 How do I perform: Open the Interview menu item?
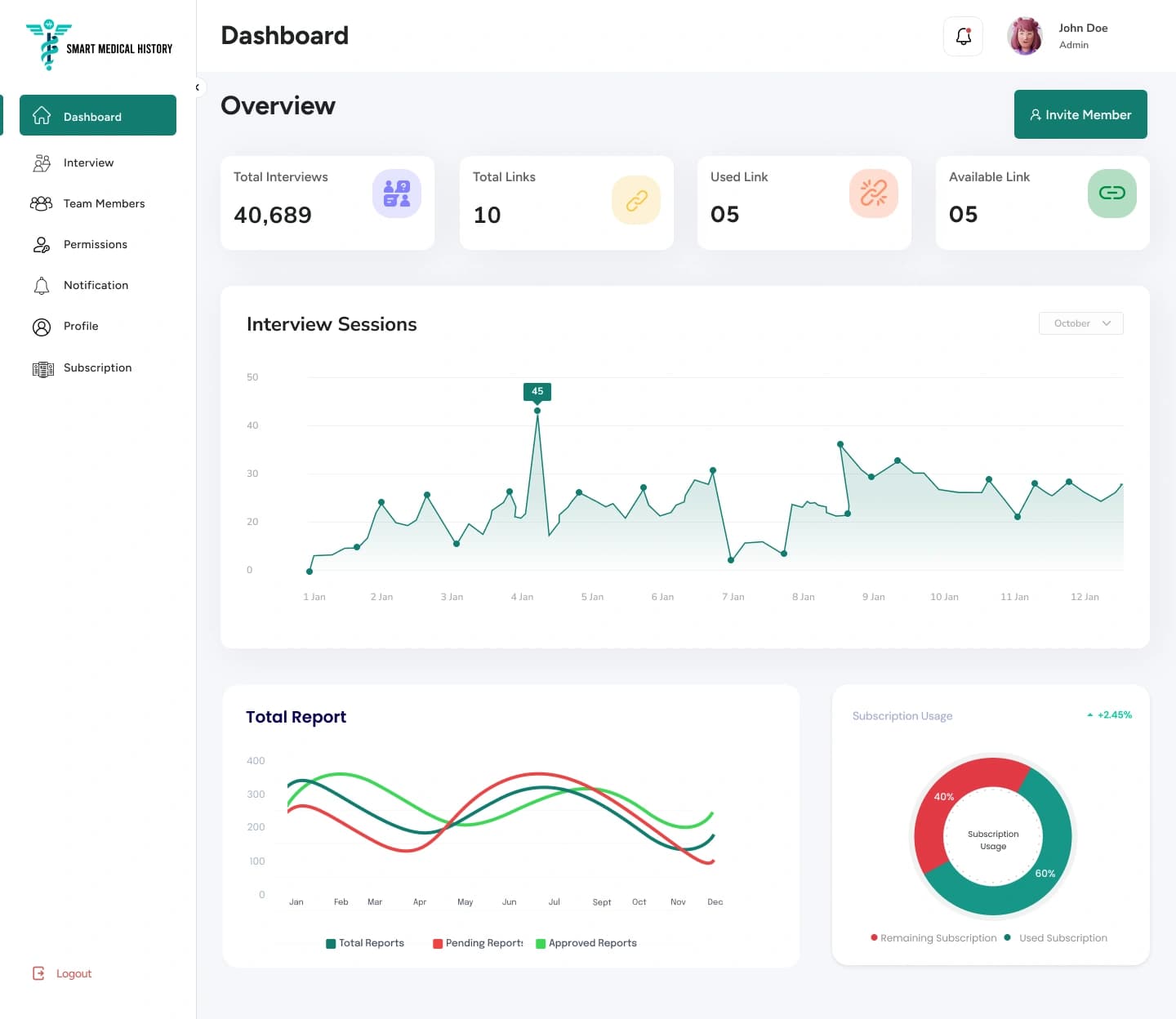(88, 162)
